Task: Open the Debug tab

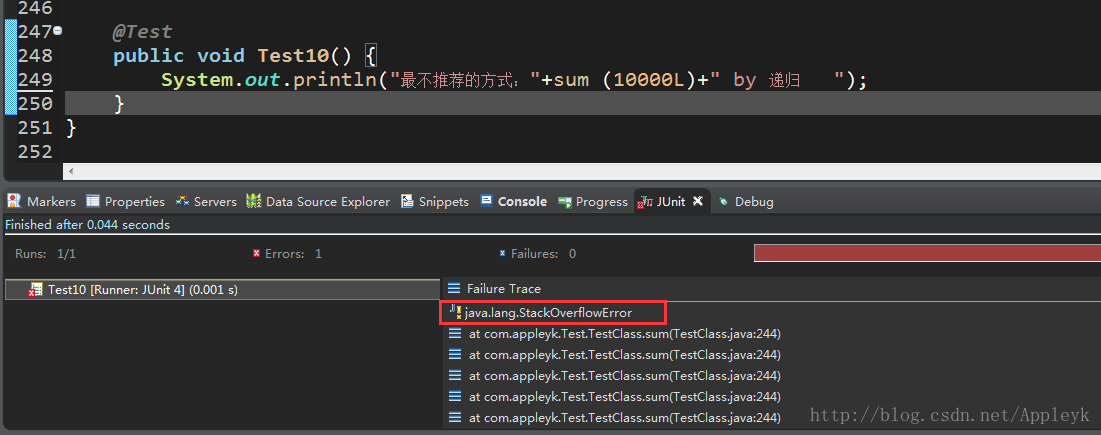Action: coord(746,201)
